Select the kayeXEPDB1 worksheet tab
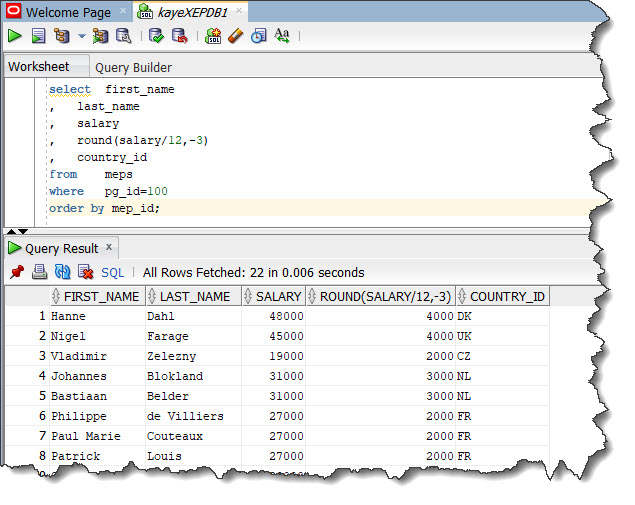Image resolution: width=635 pixels, height=505 pixels. coord(192,13)
